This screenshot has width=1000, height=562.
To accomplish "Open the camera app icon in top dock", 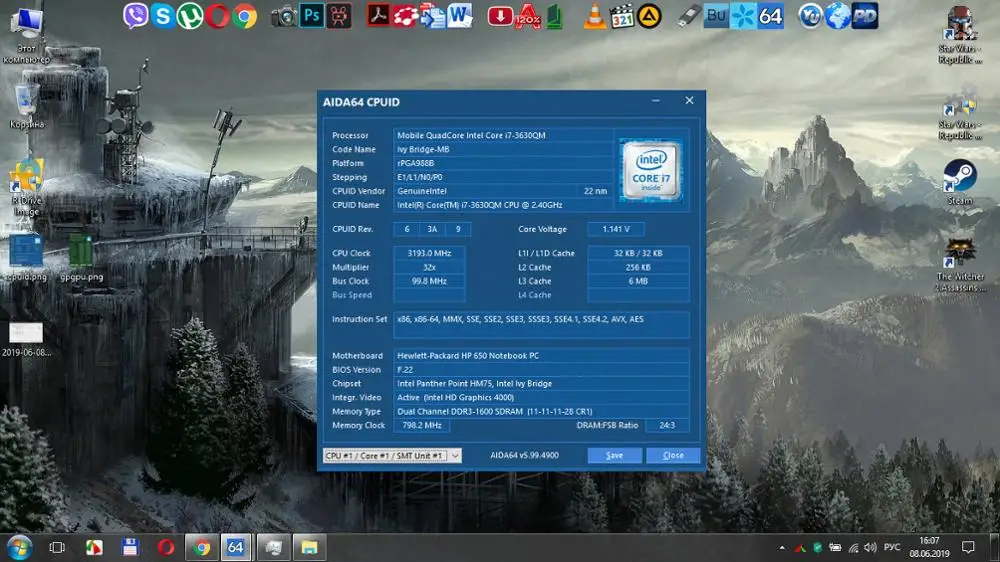I will tap(284, 16).
